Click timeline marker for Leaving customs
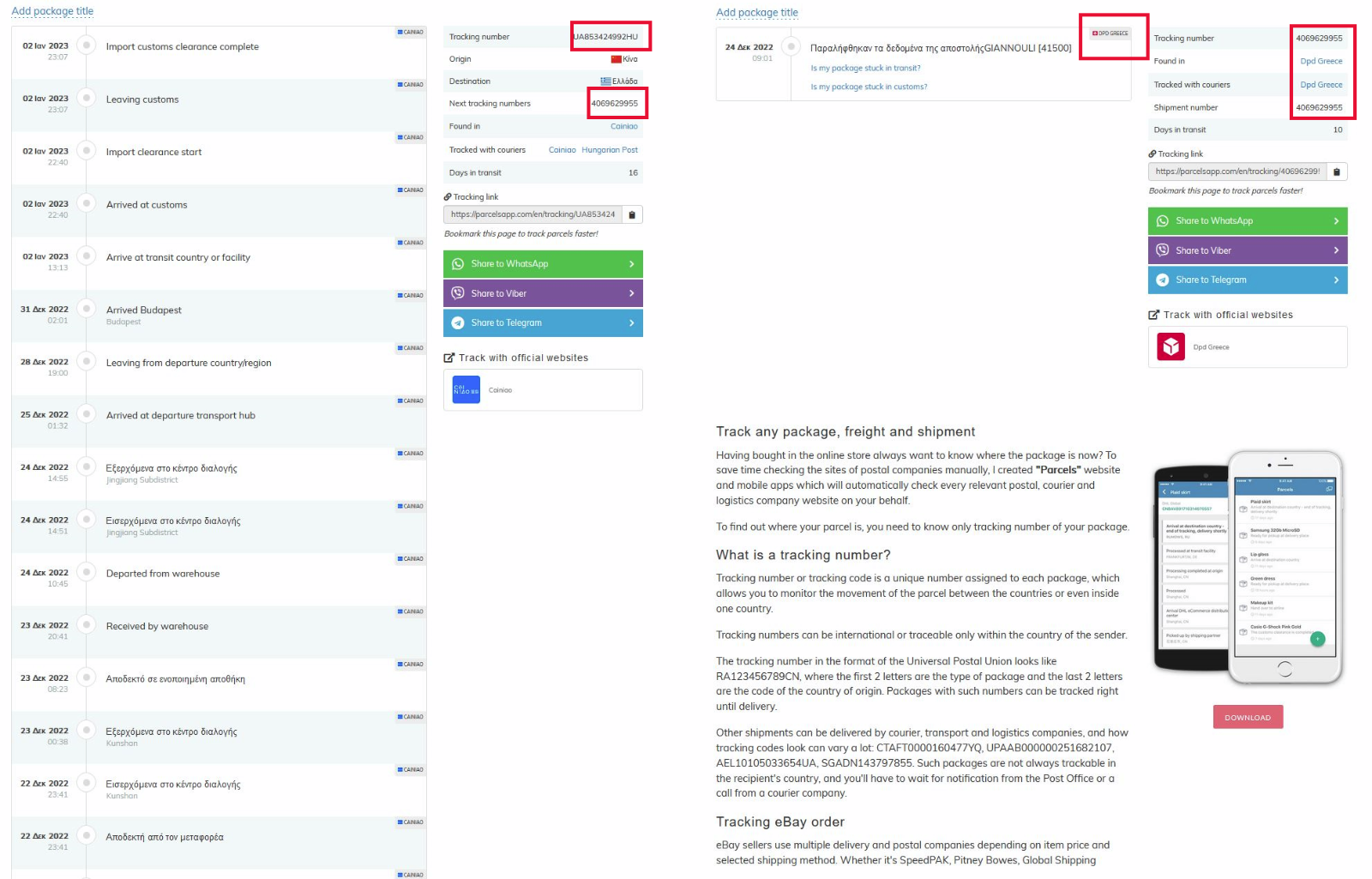This screenshot has height=879, width=1372. (x=87, y=98)
